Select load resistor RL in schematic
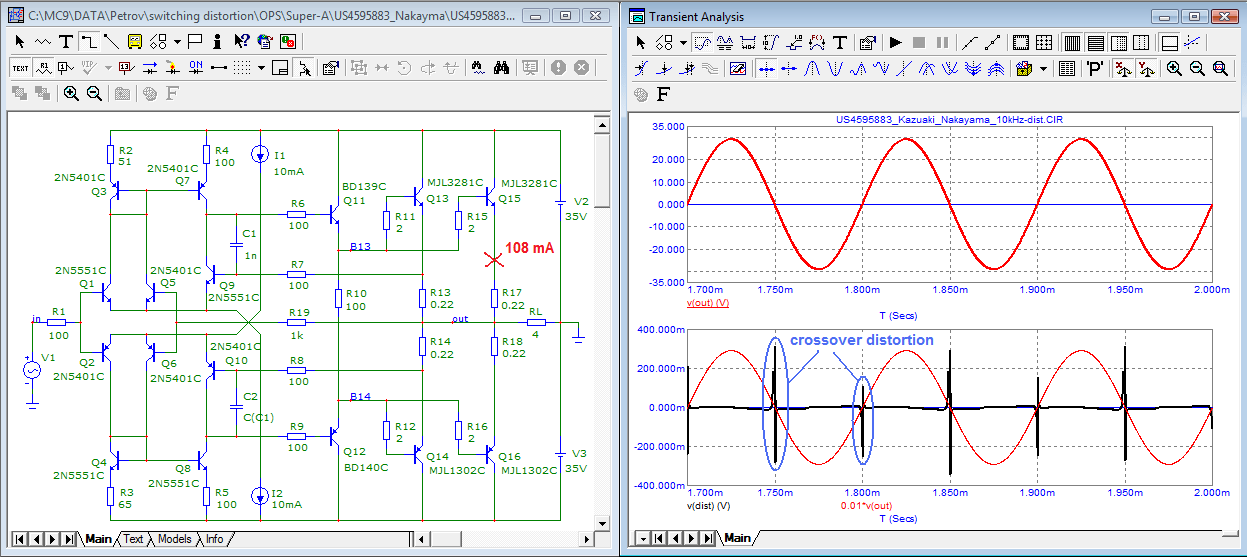 click(x=536, y=322)
